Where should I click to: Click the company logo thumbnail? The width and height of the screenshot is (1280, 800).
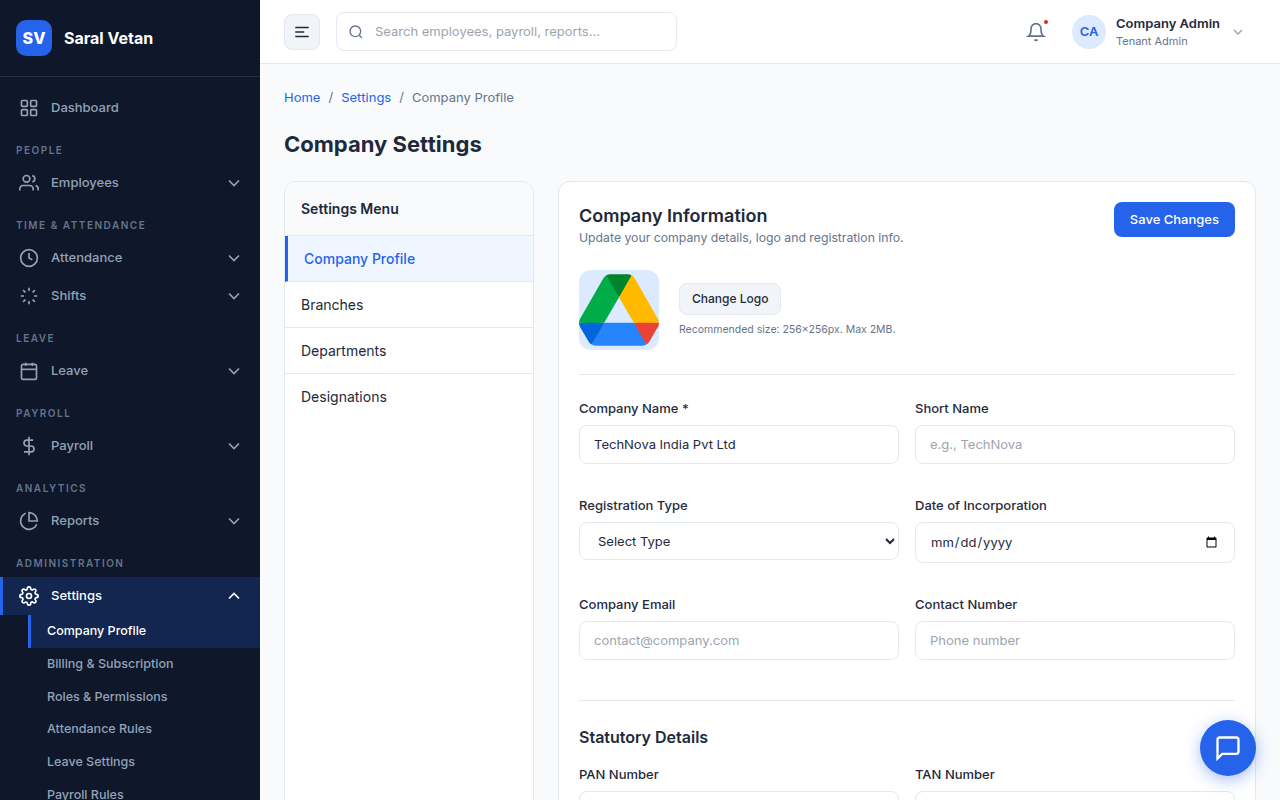619,310
